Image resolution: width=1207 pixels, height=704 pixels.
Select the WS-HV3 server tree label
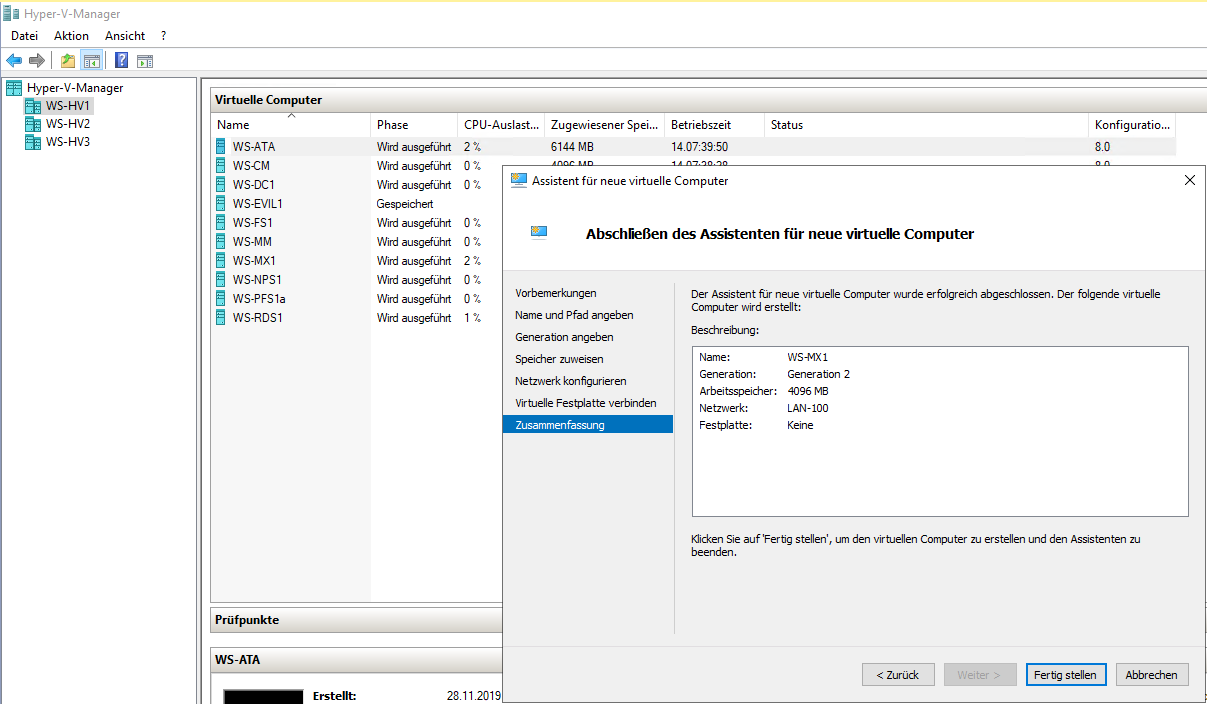point(68,142)
